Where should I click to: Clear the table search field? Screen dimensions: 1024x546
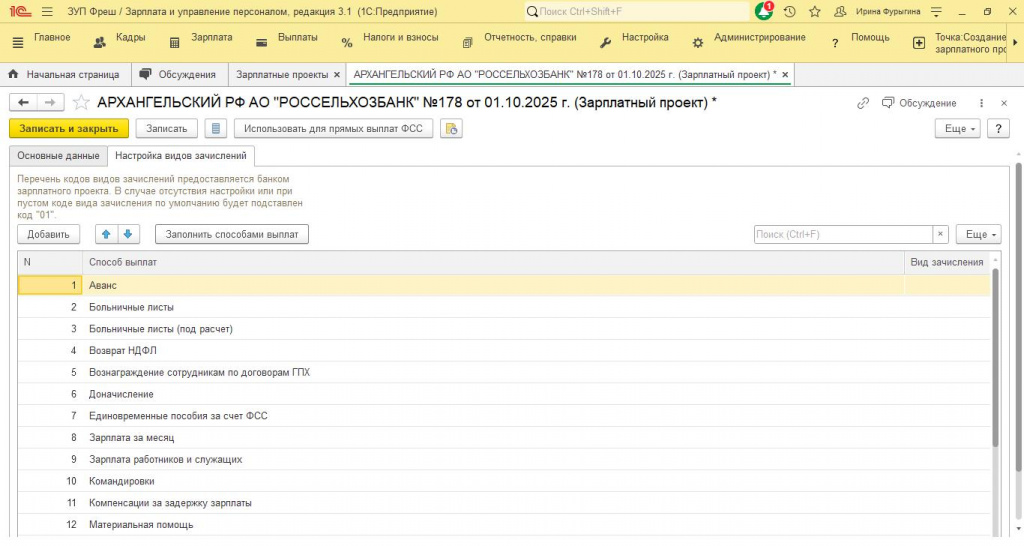(940, 234)
